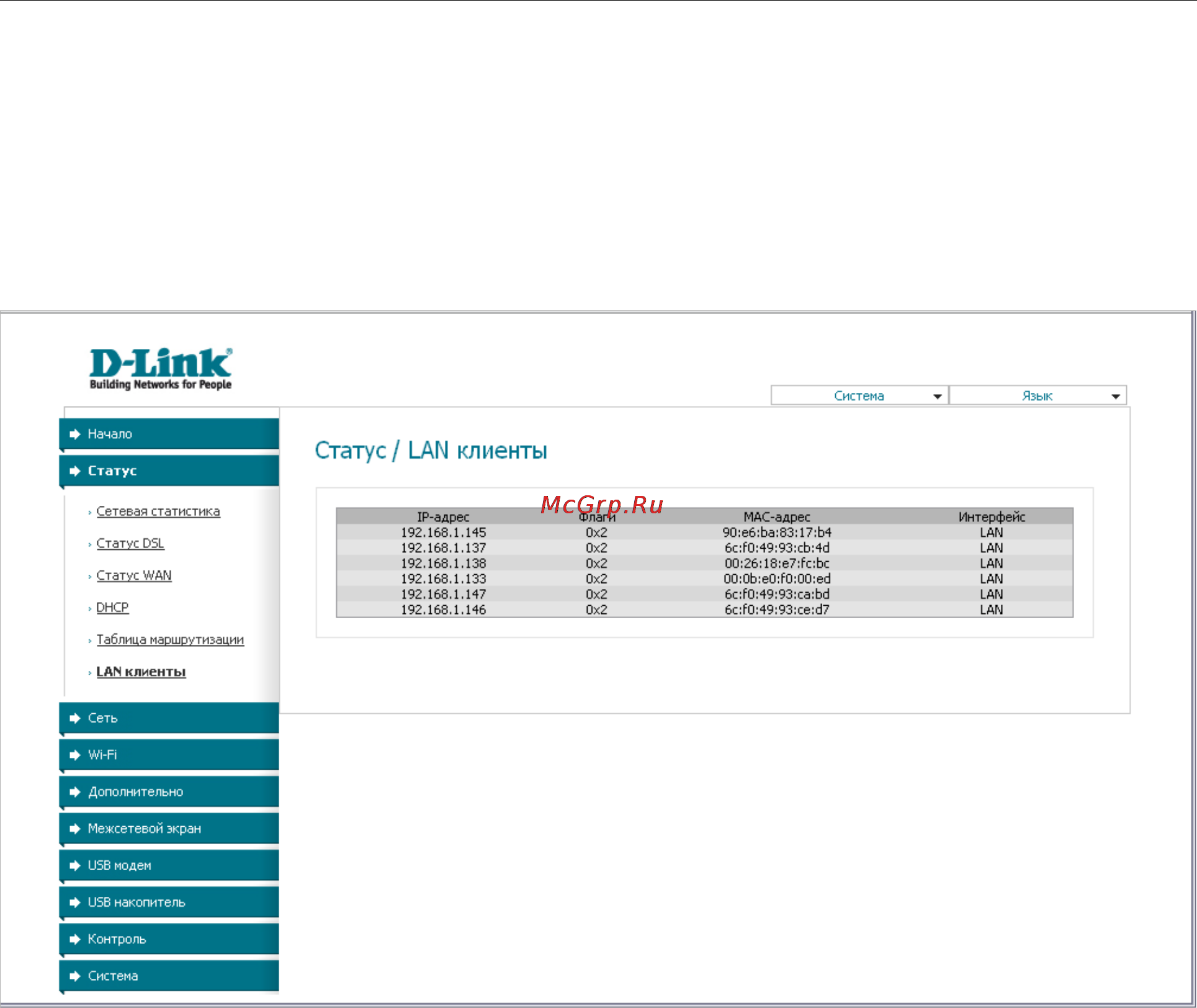Click the Флаги column header
1197x1008 pixels.
click(597, 517)
